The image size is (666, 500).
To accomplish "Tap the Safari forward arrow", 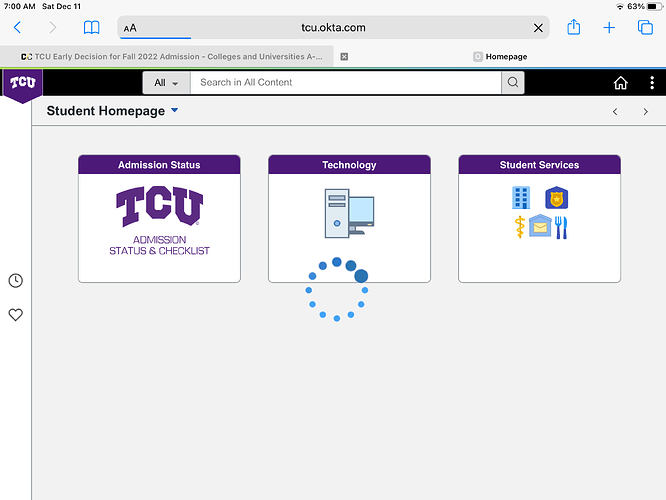I will coord(53,28).
